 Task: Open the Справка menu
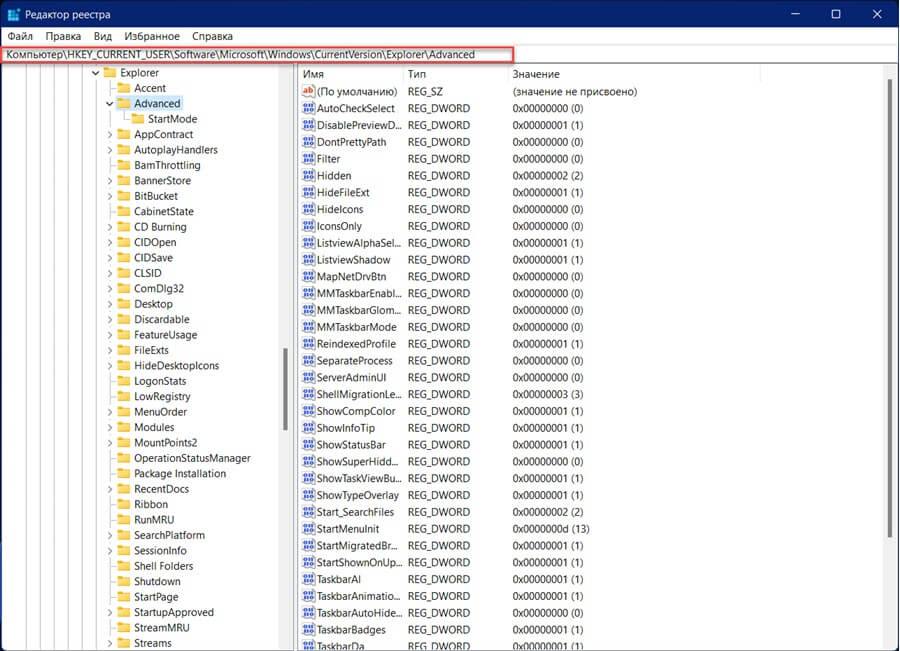(x=212, y=36)
